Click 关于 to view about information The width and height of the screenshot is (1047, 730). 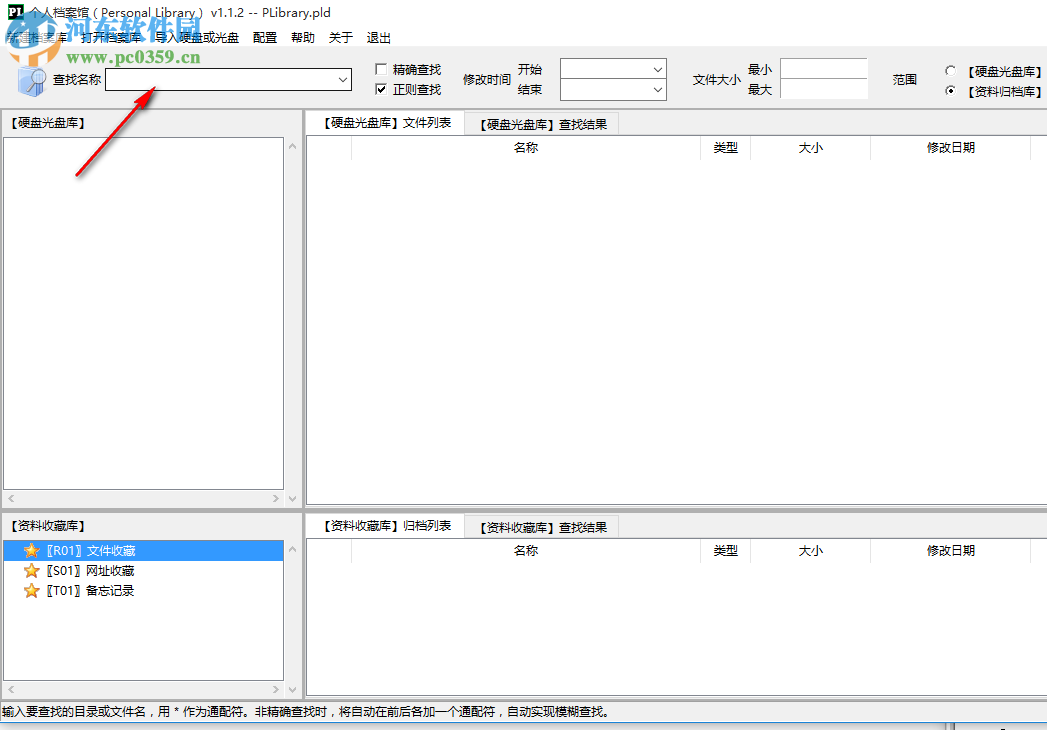(340, 37)
